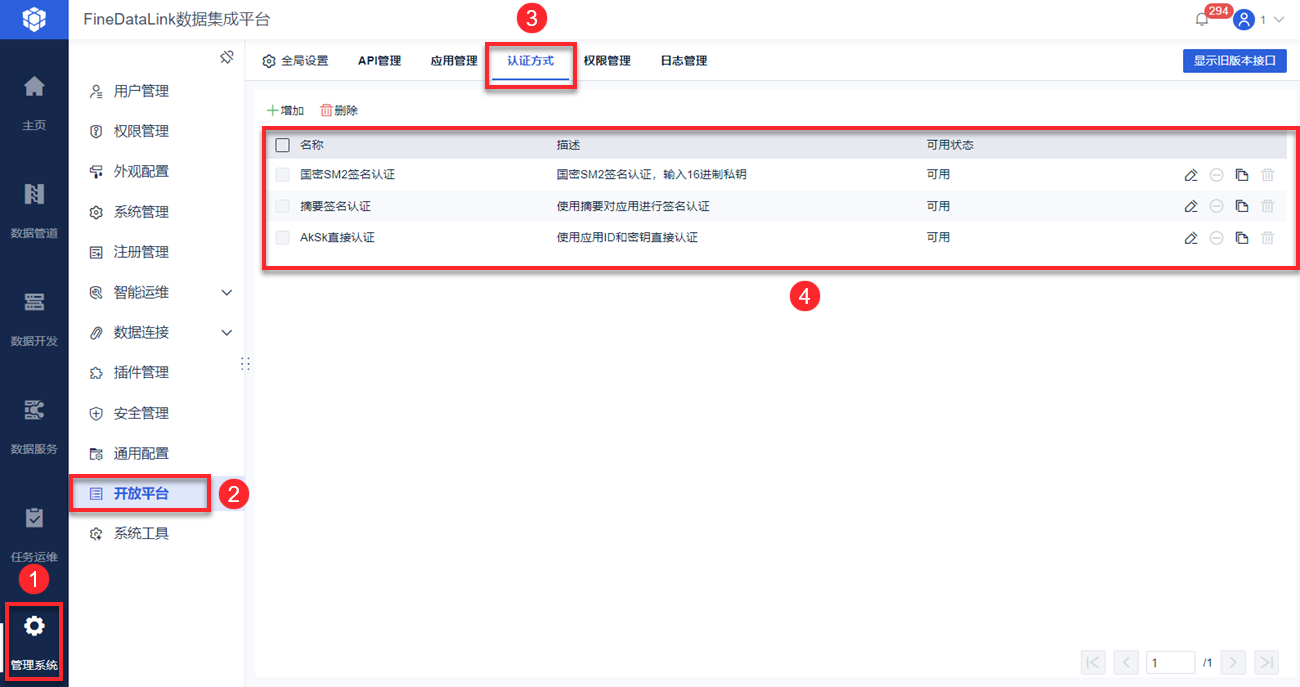Click the page number input field
The width and height of the screenshot is (1300, 687).
click(x=1171, y=662)
